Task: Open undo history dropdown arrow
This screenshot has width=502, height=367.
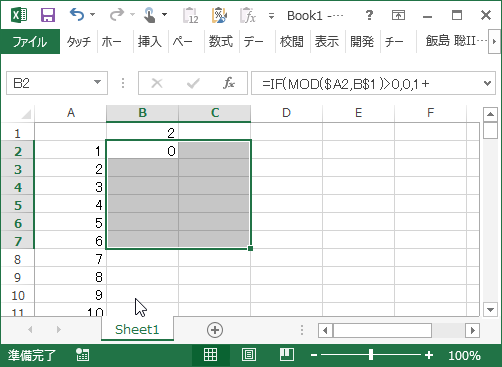Action: click(x=93, y=15)
